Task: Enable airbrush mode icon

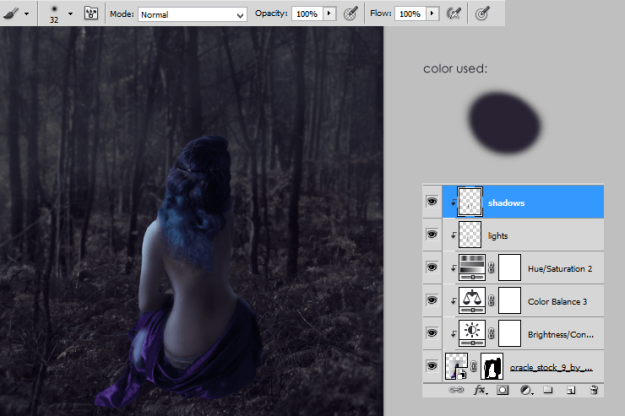Action: (454, 14)
